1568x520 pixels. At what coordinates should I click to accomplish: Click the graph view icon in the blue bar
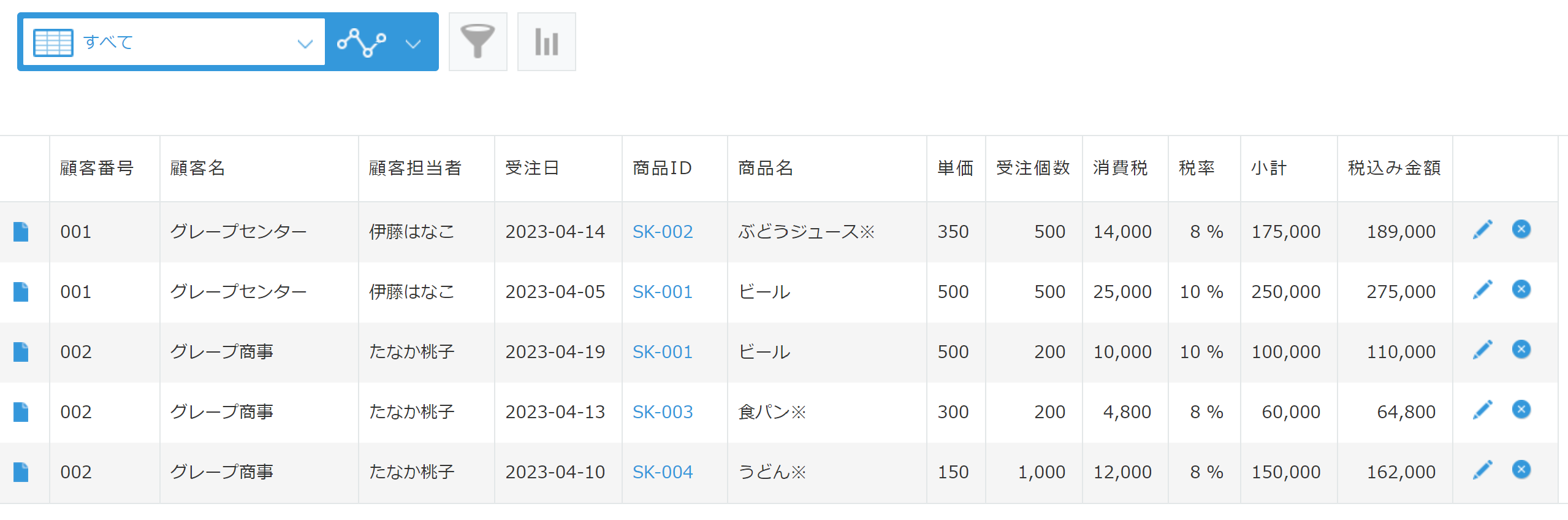(362, 42)
